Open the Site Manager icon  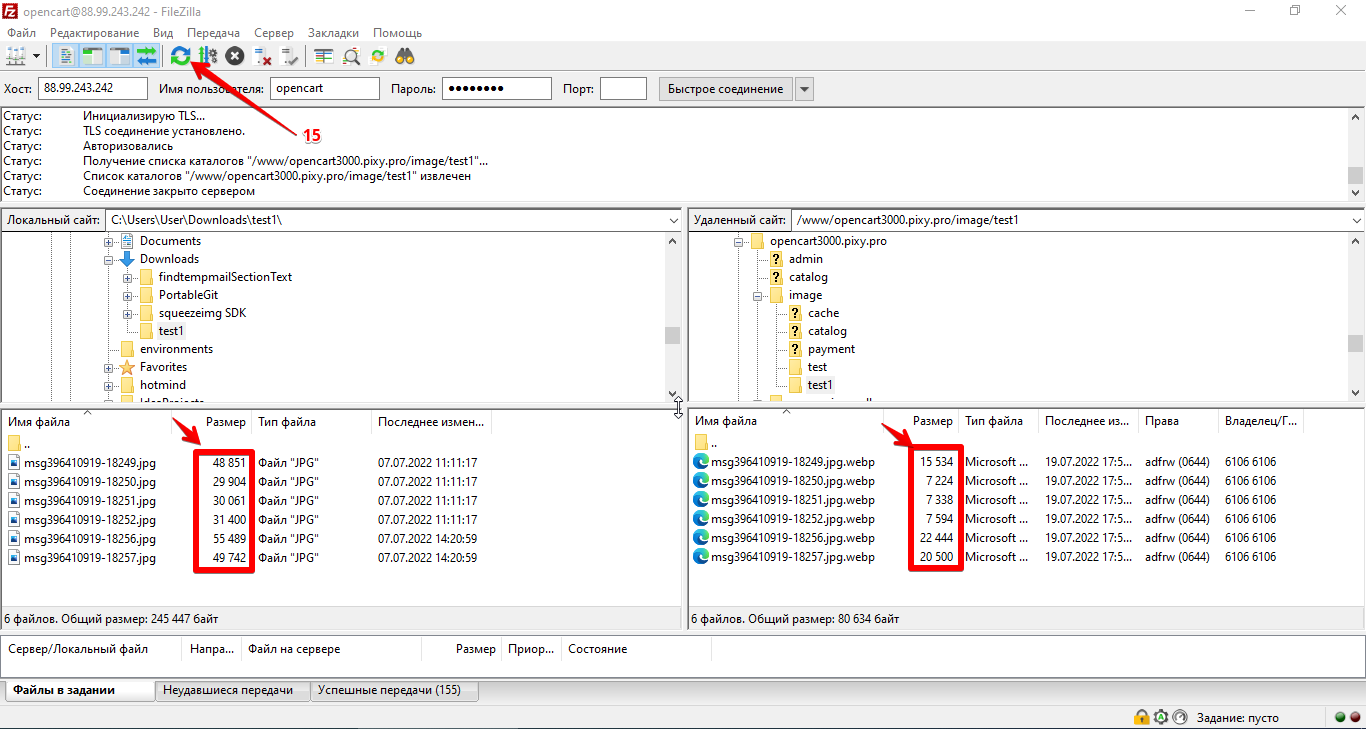pyautogui.click(x=16, y=56)
